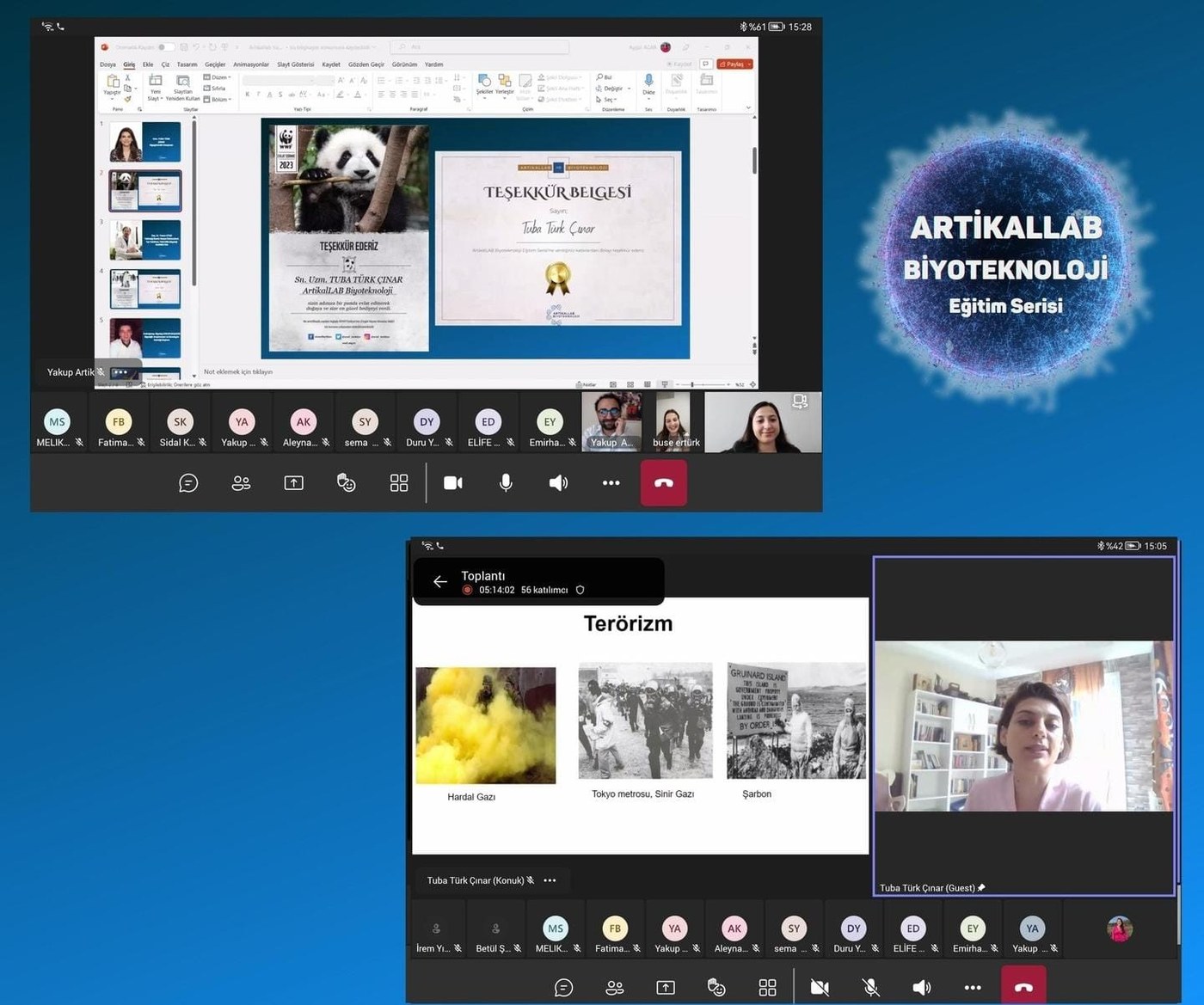Select slide 3 thumbnail in the panel
This screenshot has height=1005, width=1204.
[x=145, y=240]
